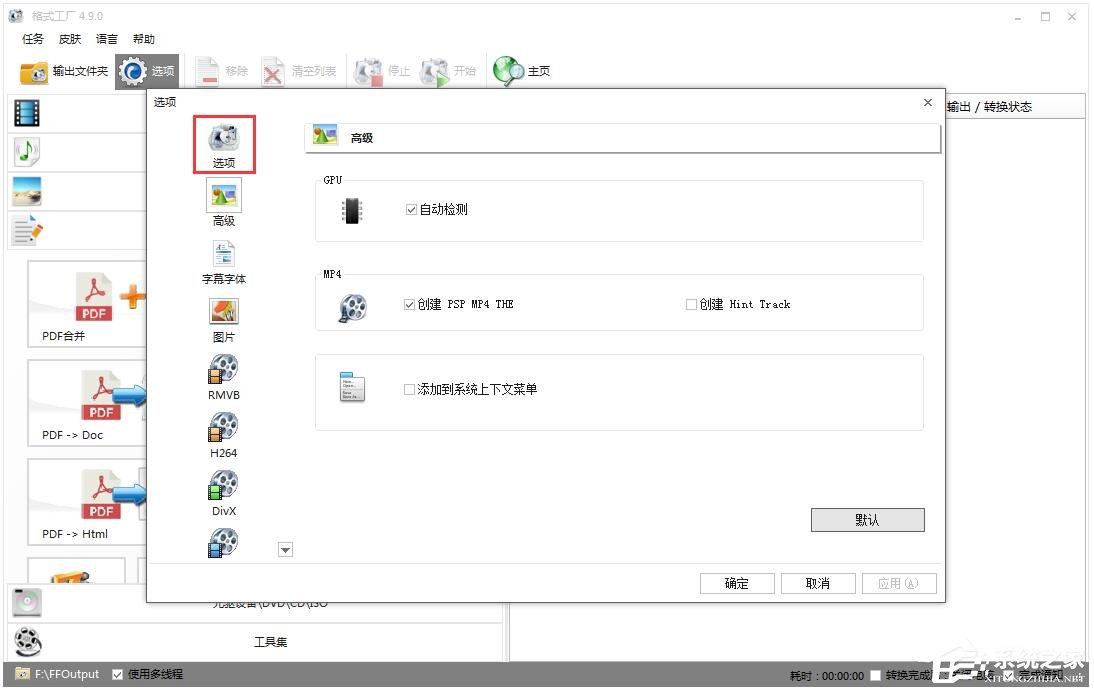Select the document notepad category icon

(27, 230)
